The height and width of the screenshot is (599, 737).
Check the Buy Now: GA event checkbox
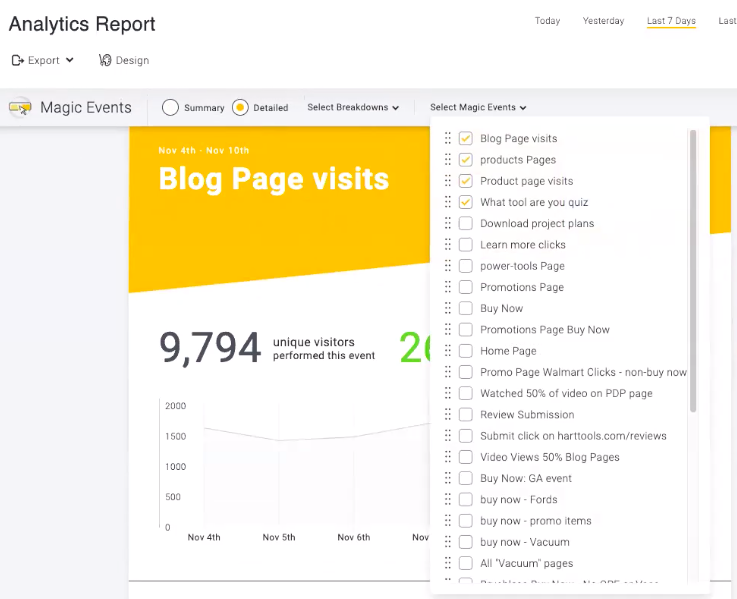tap(465, 478)
